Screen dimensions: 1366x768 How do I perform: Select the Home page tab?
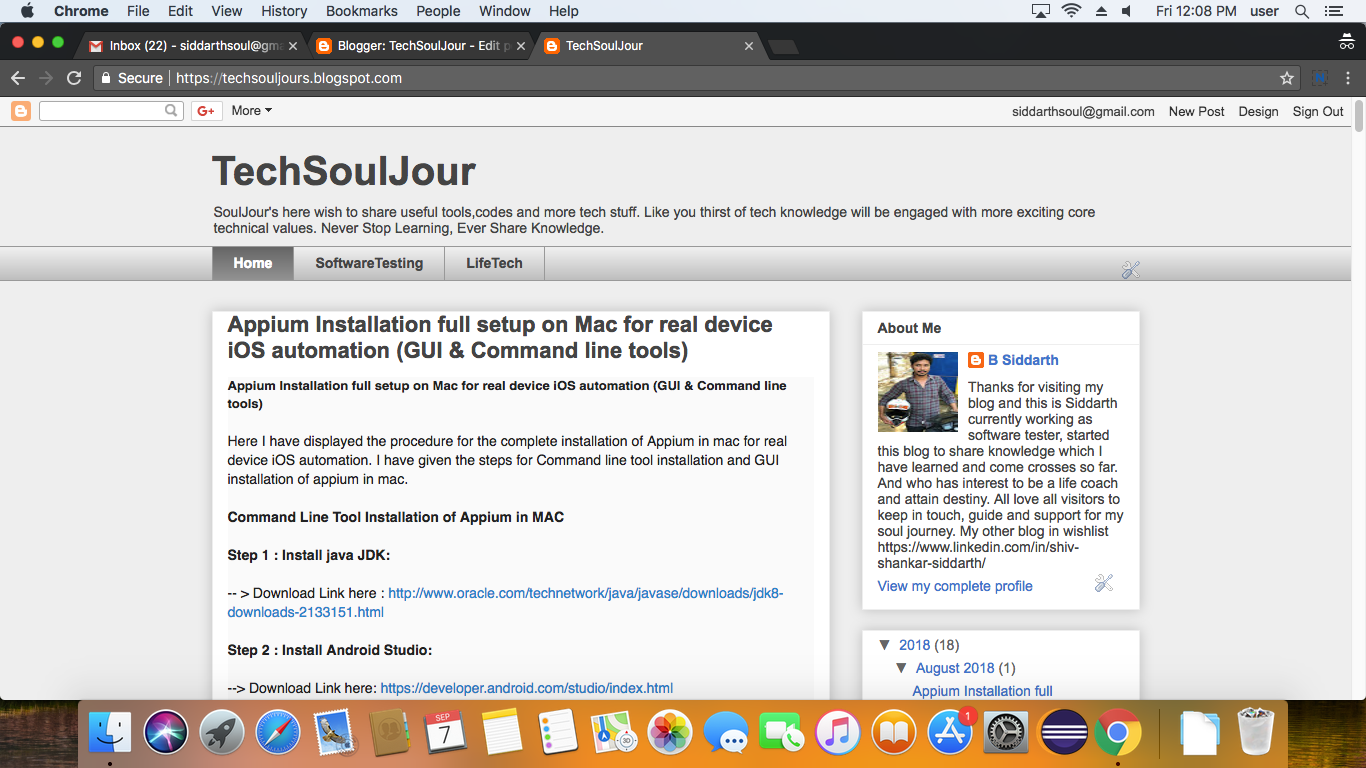(253, 264)
